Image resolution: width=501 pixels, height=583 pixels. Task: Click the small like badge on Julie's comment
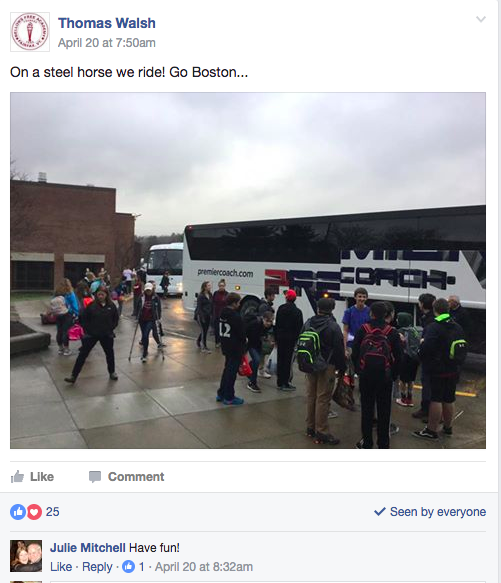[x=129, y=567]
